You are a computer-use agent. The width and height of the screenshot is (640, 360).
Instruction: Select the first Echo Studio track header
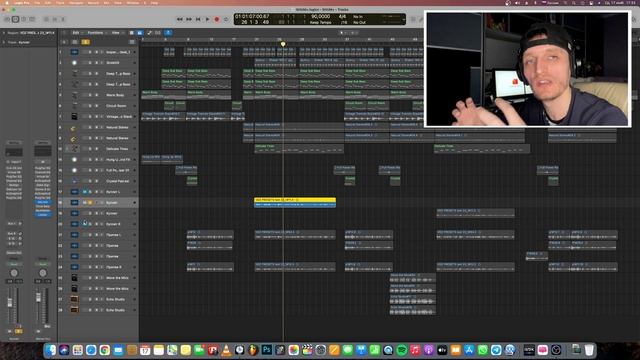[x=98, y=299]
